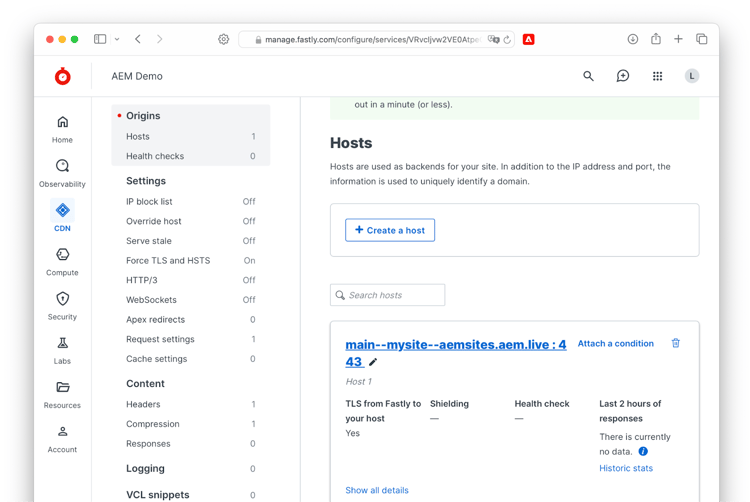Image resolution: width=750 pixels, height=502 pixels.
Task: Open VCL snippets section
Action: pyautogui.click(x=190, y=495)
